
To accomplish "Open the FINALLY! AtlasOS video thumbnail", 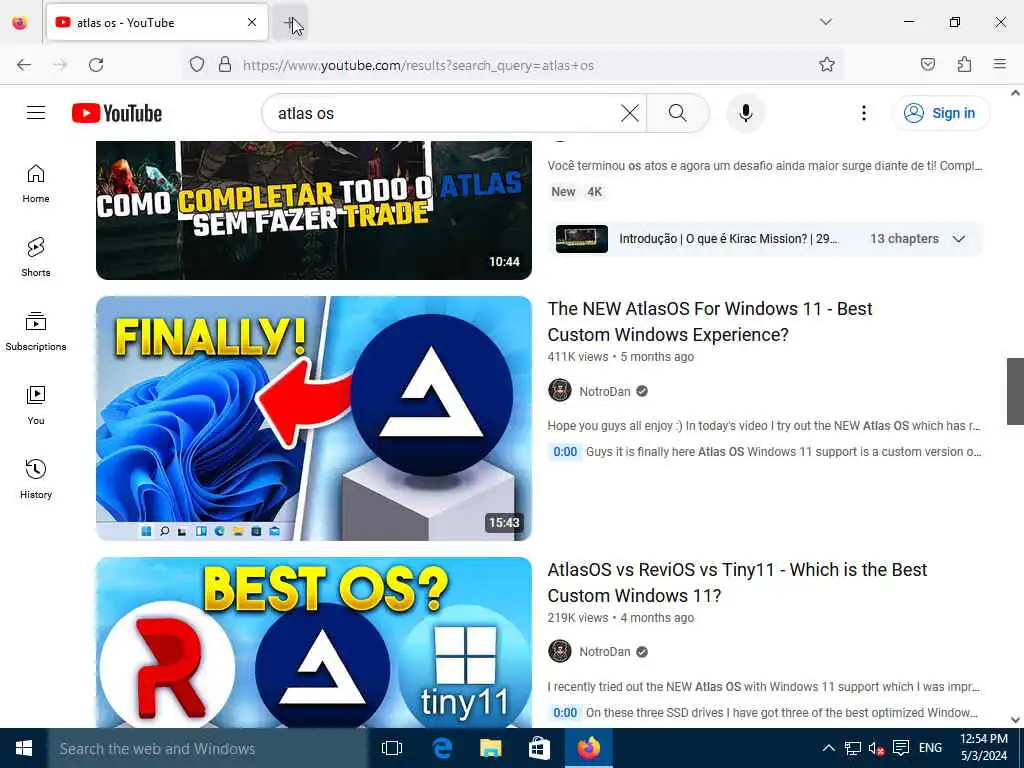I will click(x=313, y=418).
